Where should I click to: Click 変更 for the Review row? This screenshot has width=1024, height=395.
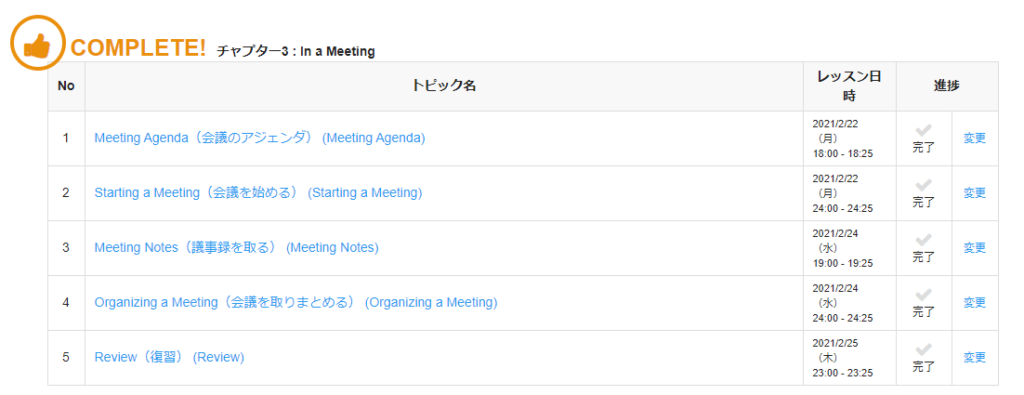[974, 358]
